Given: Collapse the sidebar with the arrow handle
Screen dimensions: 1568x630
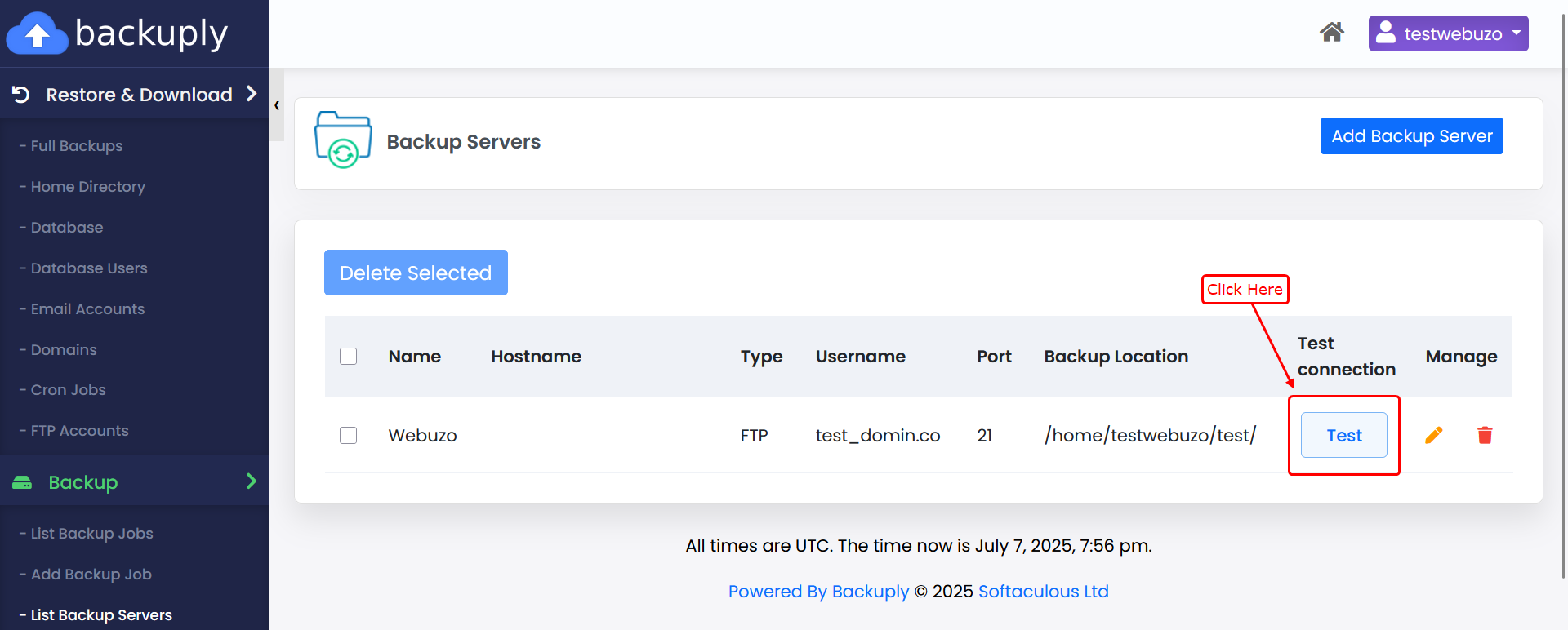Looking at the screenshot, I should pyautogui.click(x=277, y=105).
